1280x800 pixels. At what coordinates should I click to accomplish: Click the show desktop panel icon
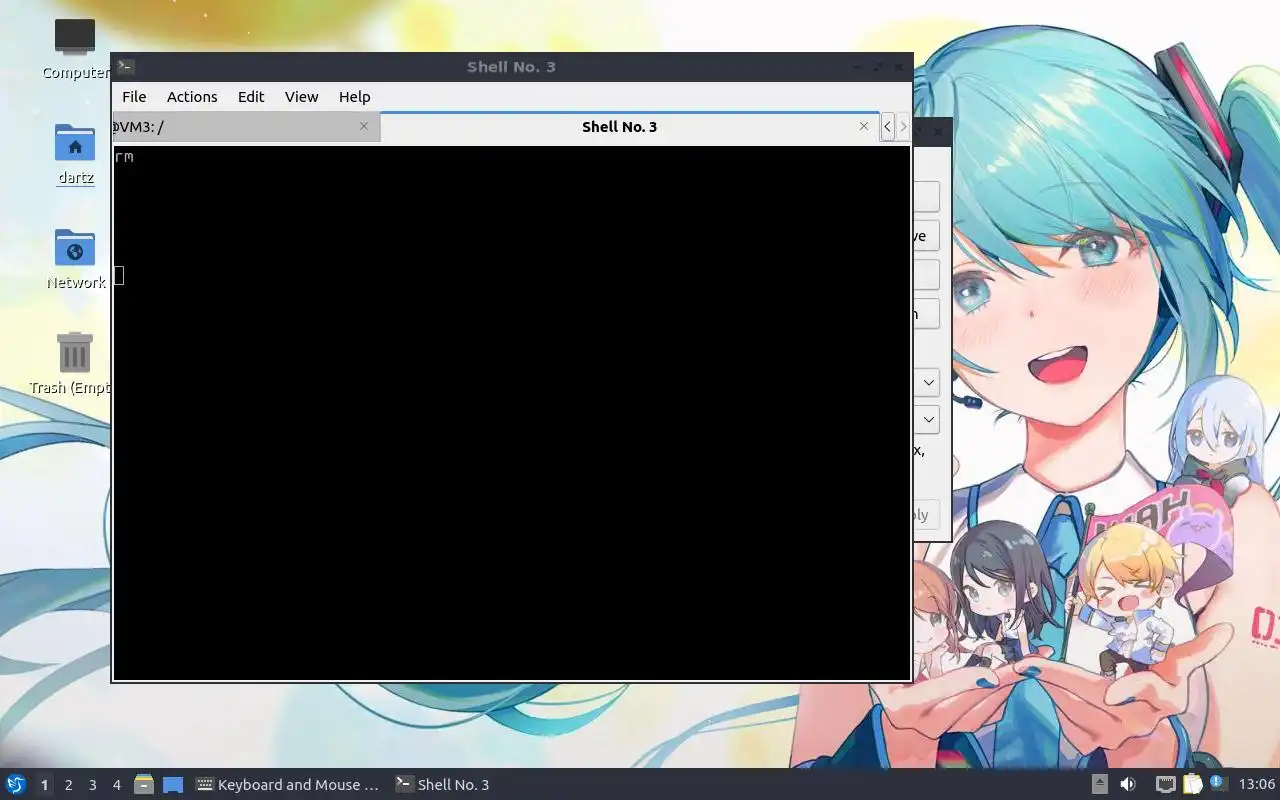173,784
